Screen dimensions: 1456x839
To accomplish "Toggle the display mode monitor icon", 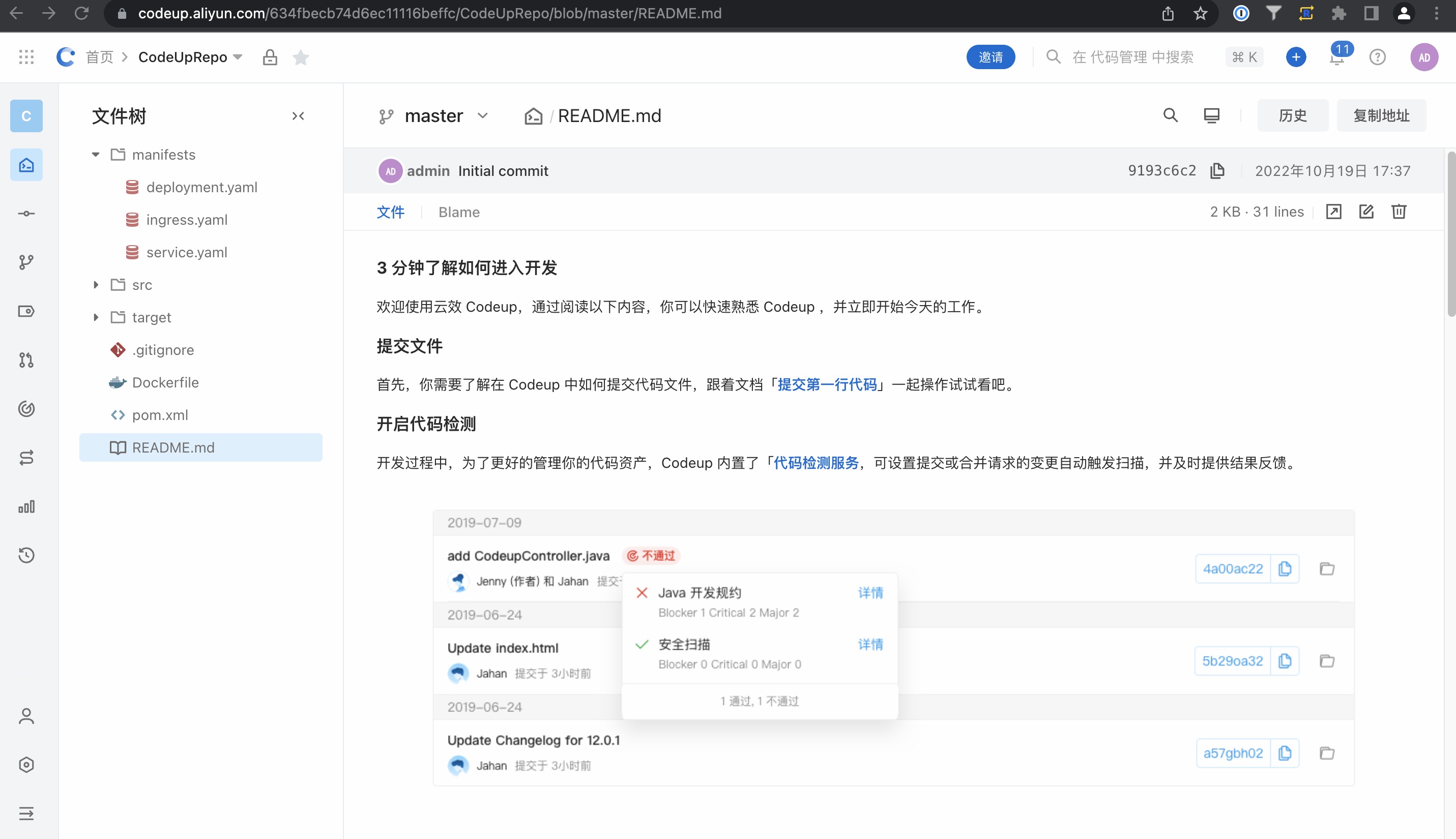I will 1212,115.
